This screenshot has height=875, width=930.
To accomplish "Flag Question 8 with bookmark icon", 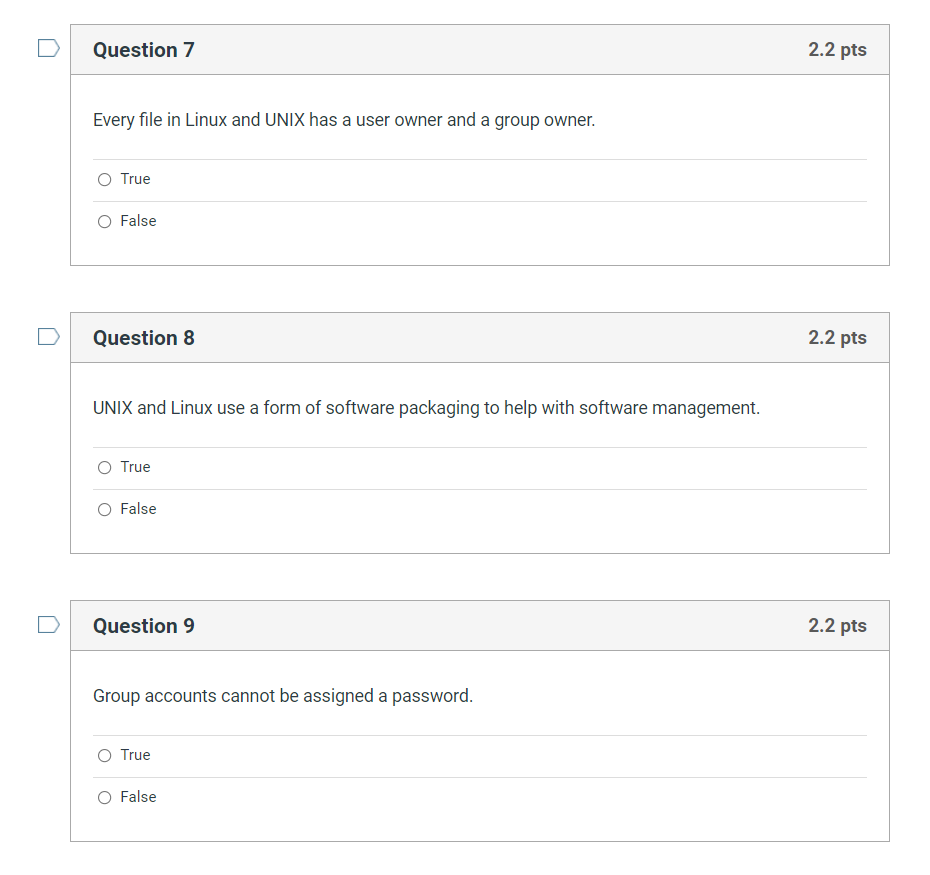I will (x=49, y=336).
